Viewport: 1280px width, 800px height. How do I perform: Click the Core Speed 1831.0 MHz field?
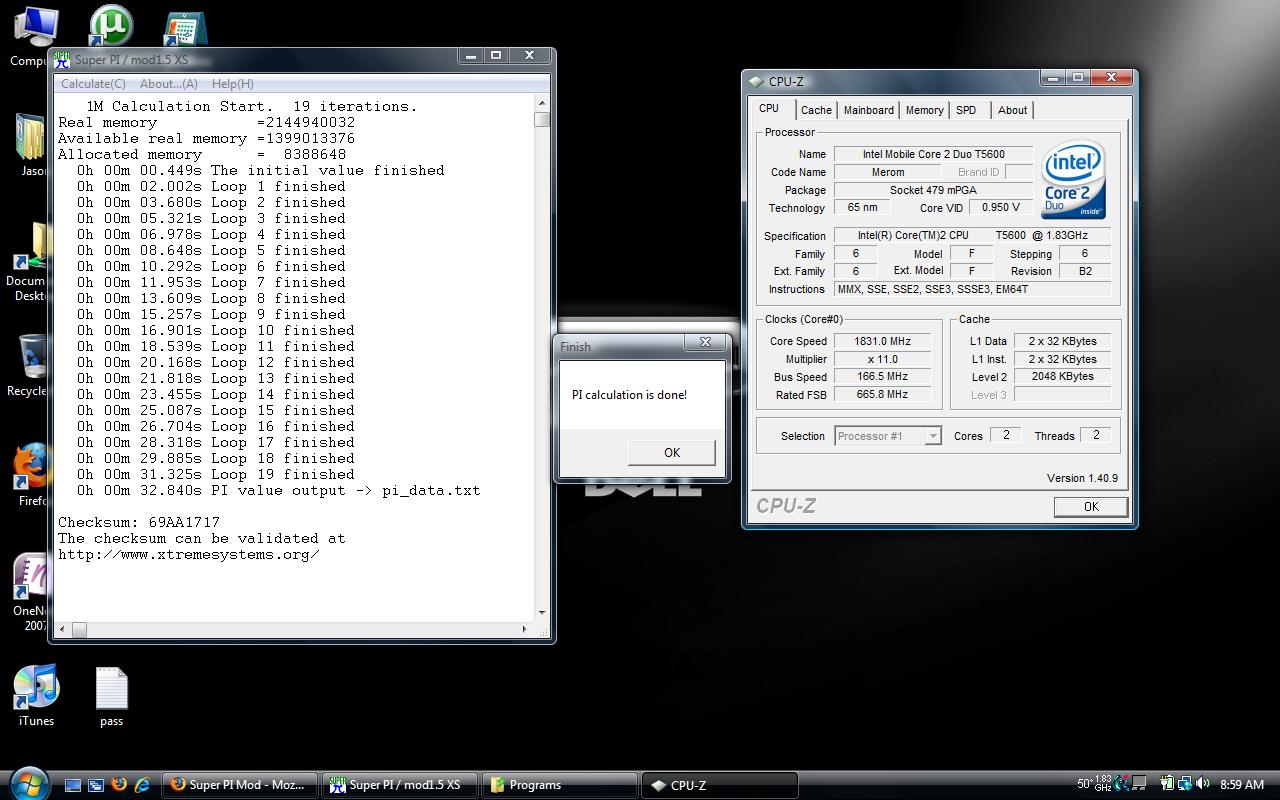[x=883, y=341]
